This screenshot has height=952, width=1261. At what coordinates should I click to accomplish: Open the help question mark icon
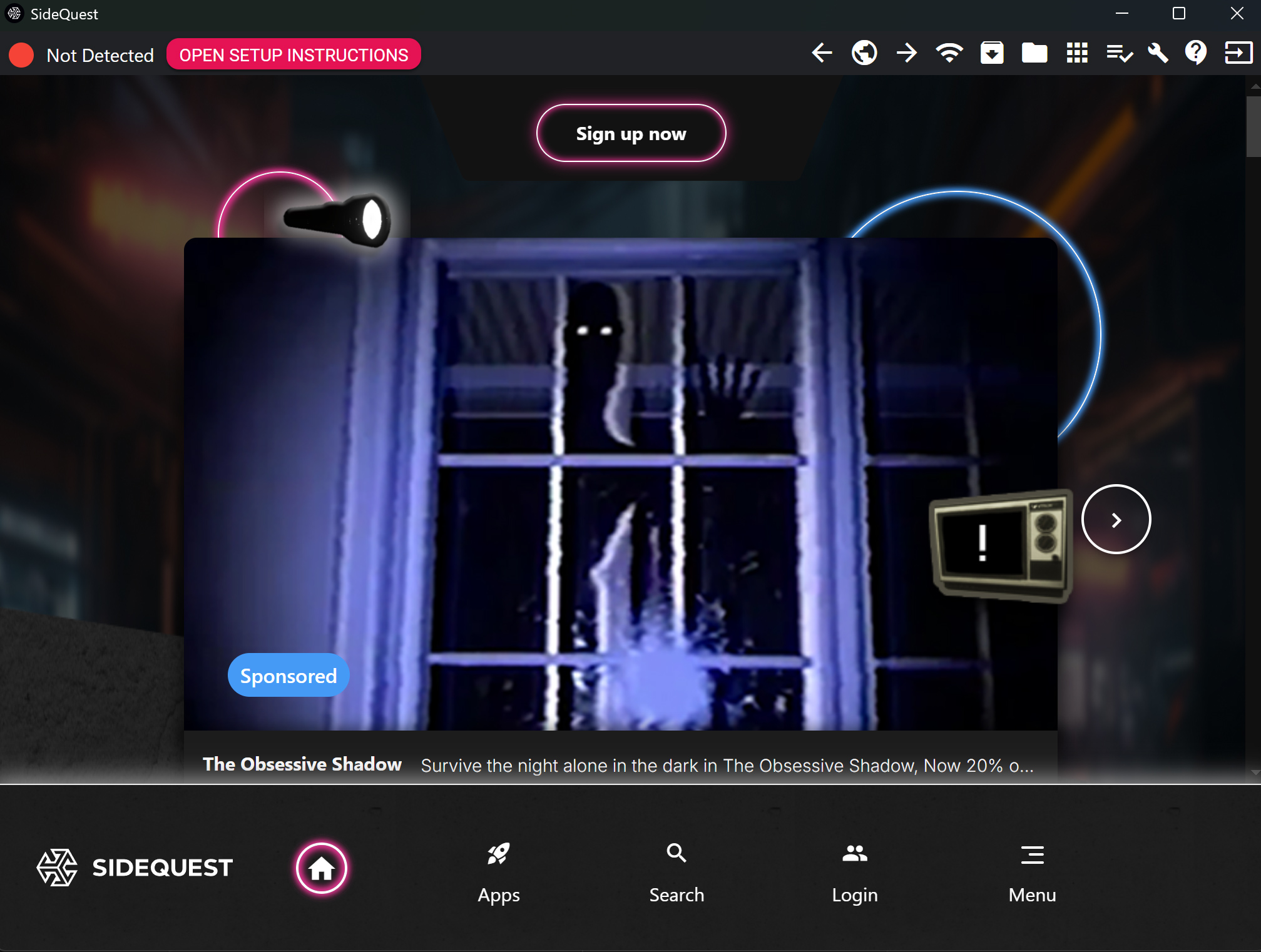(x=1195, y=54)
